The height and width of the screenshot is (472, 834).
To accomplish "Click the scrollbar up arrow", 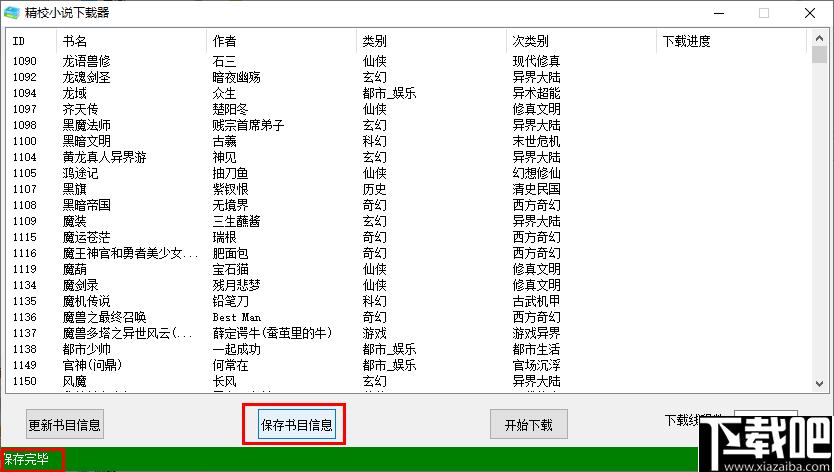I will coord(819,38).
